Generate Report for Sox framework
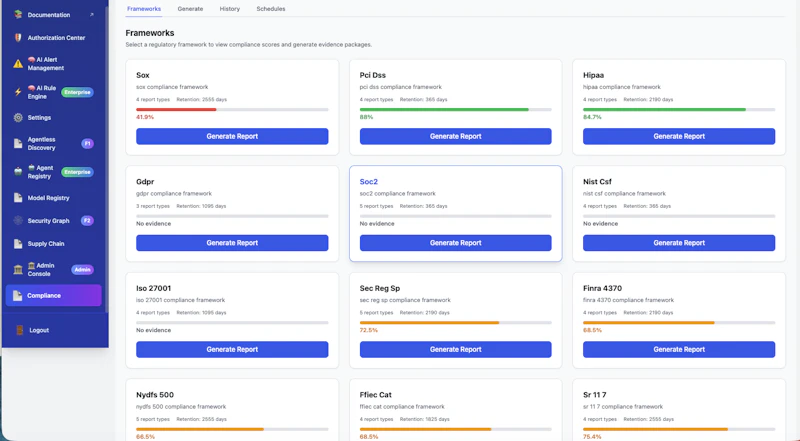 tap(232, 136)
